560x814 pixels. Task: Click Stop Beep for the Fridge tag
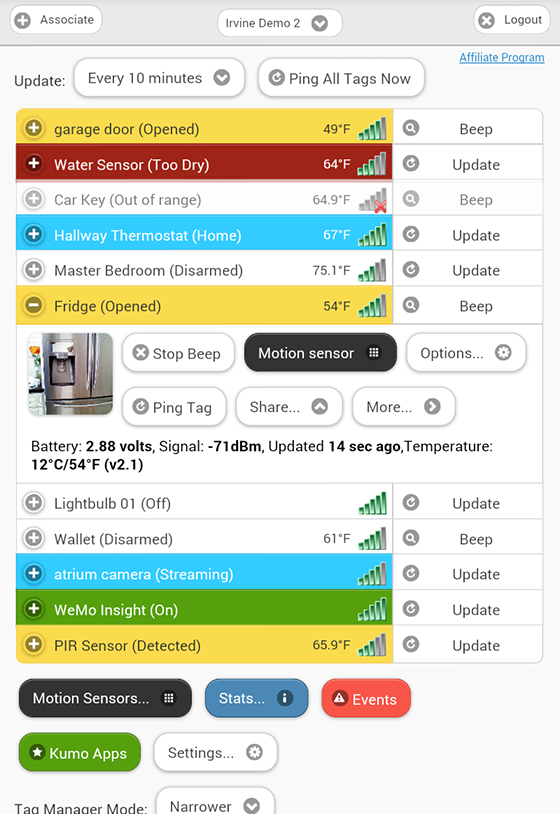[178, 353]
